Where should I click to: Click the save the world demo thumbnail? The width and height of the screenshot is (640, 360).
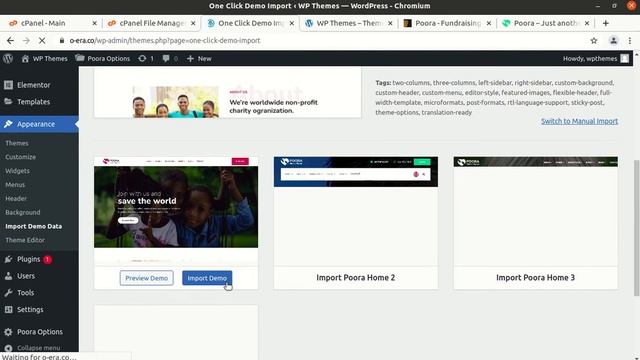point(176,211)
